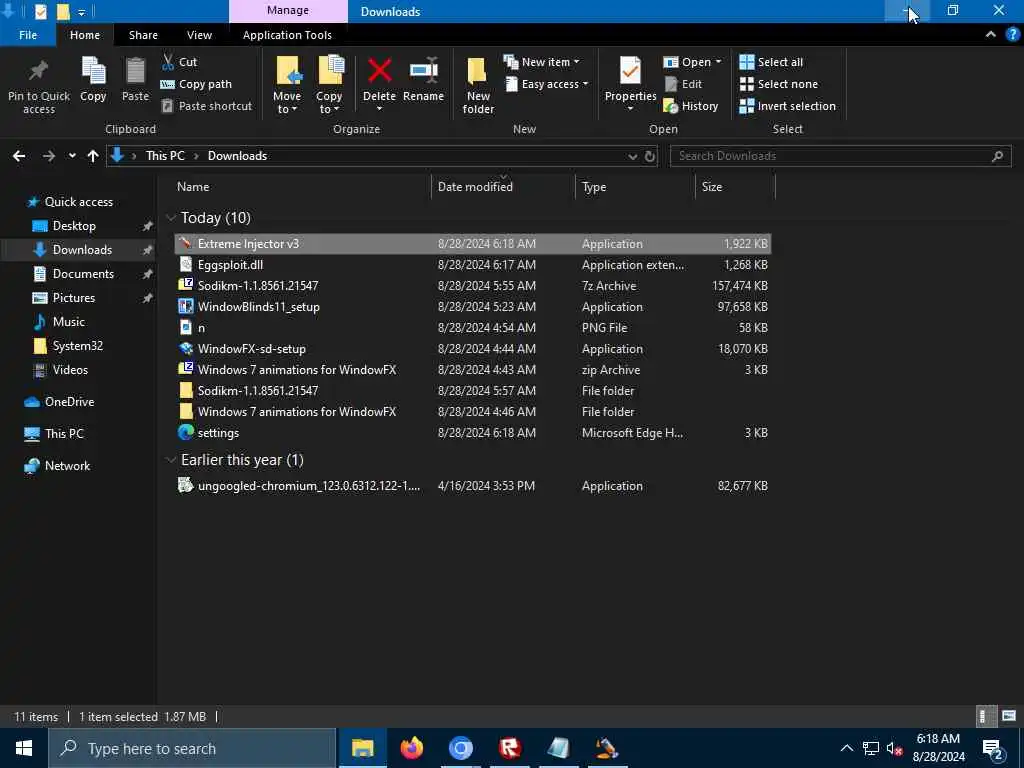Open System32 folder in the sidebar

78,345
